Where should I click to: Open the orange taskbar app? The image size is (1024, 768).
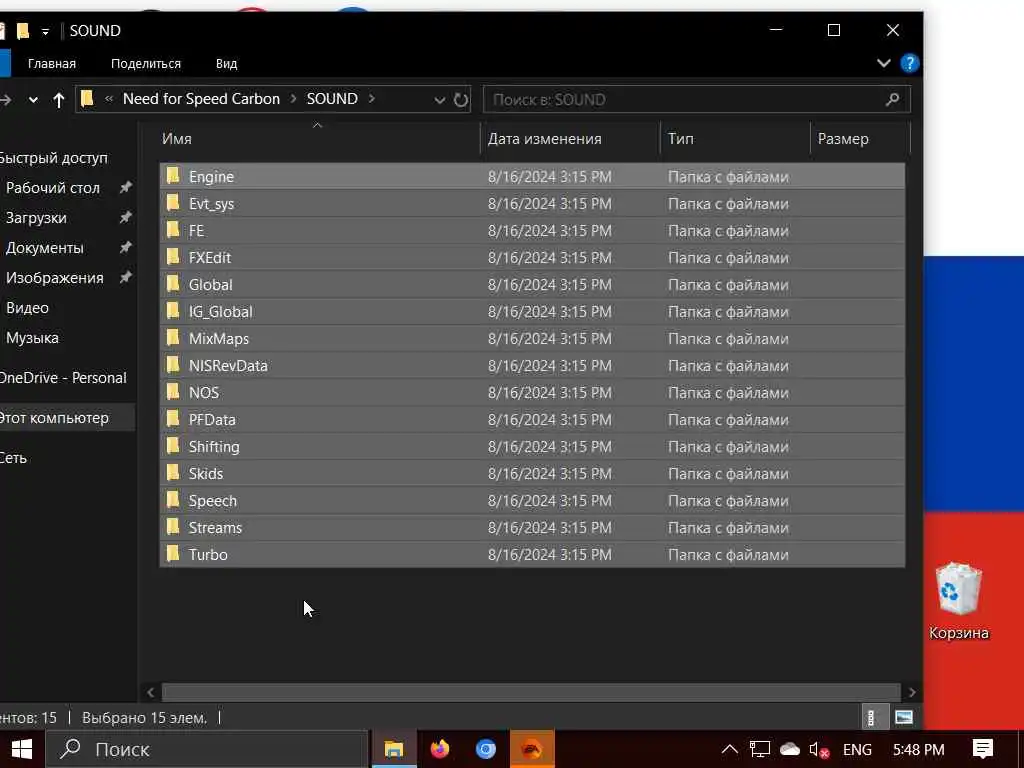point(532,749)
